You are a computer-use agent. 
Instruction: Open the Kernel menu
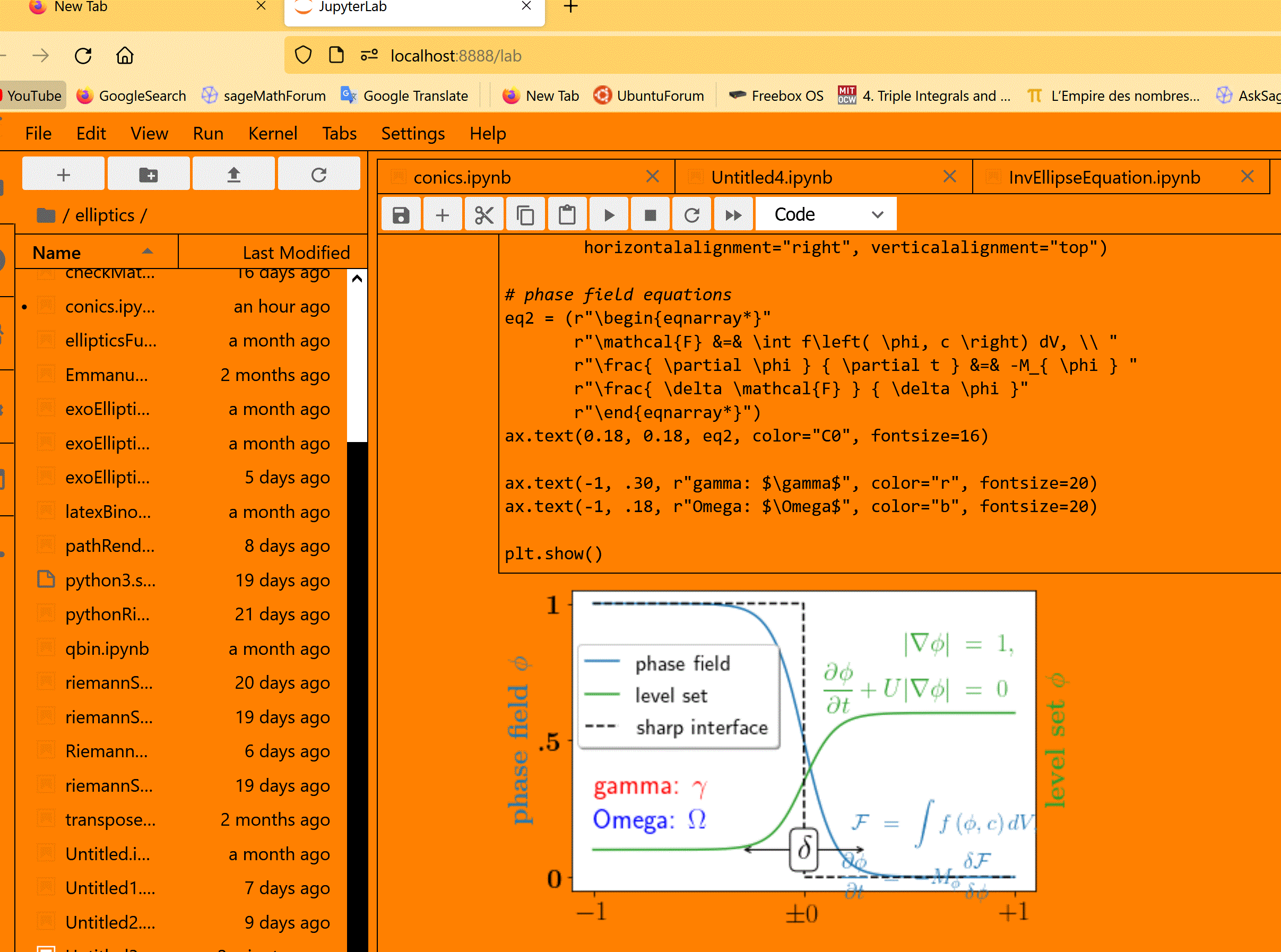point(273,133)
